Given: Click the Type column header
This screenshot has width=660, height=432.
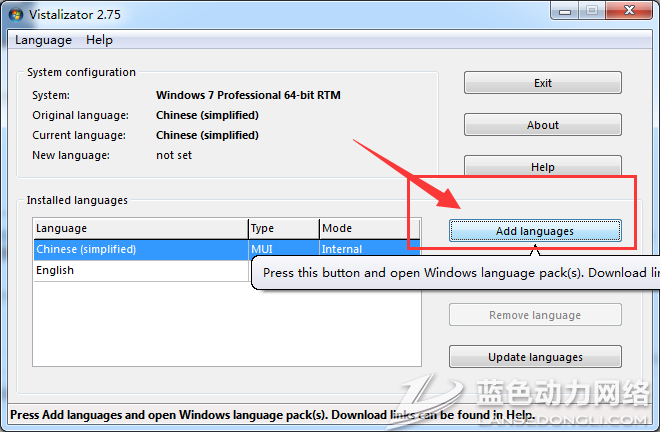Looking at the screenshot, I should tap(283, 228).
